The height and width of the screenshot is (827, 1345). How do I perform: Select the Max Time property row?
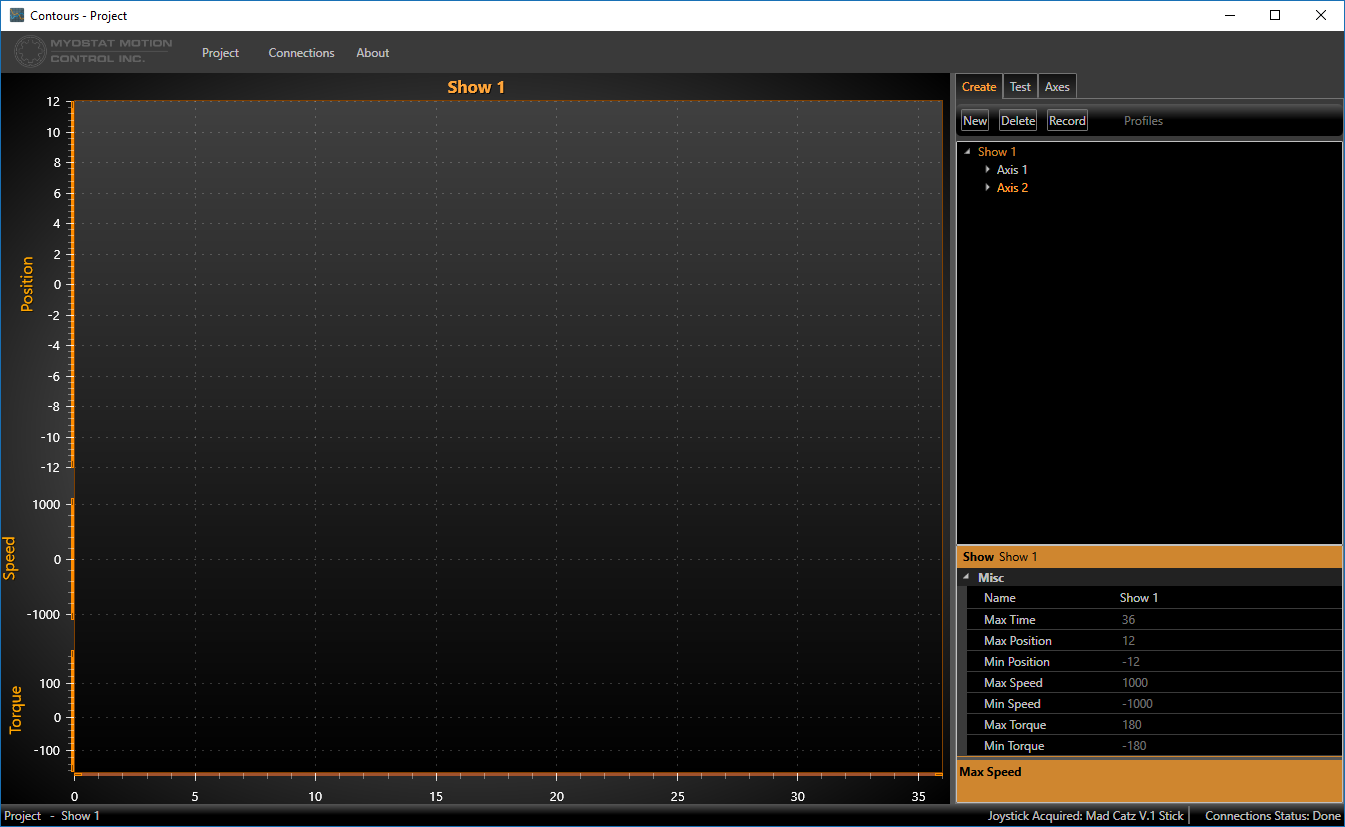pyautogui.click(x=1009, y=620)
